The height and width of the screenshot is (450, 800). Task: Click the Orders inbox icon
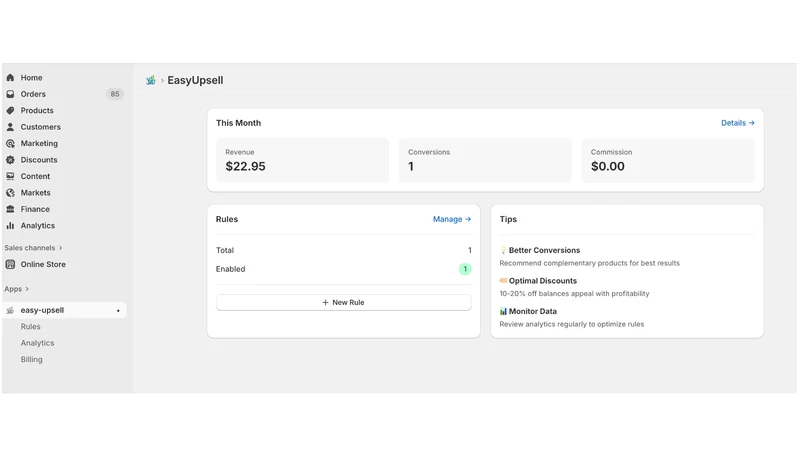tap(10, 94)
